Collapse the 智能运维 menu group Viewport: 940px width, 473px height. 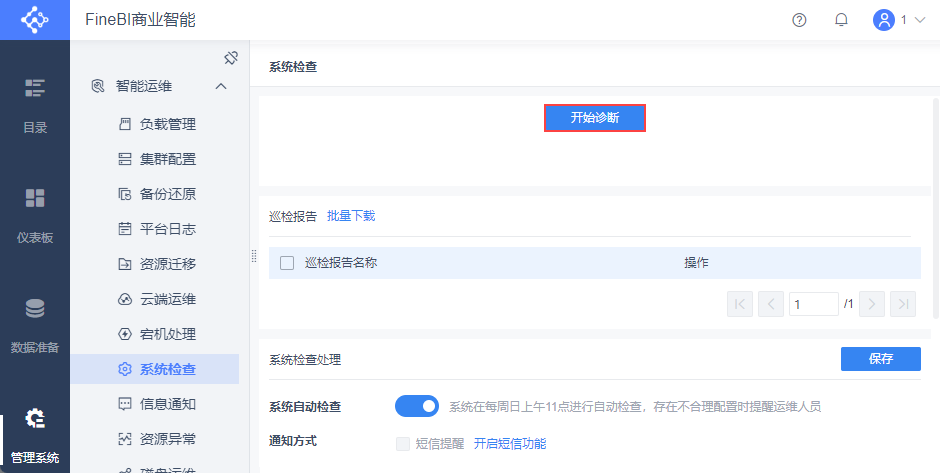coord(221,86)
